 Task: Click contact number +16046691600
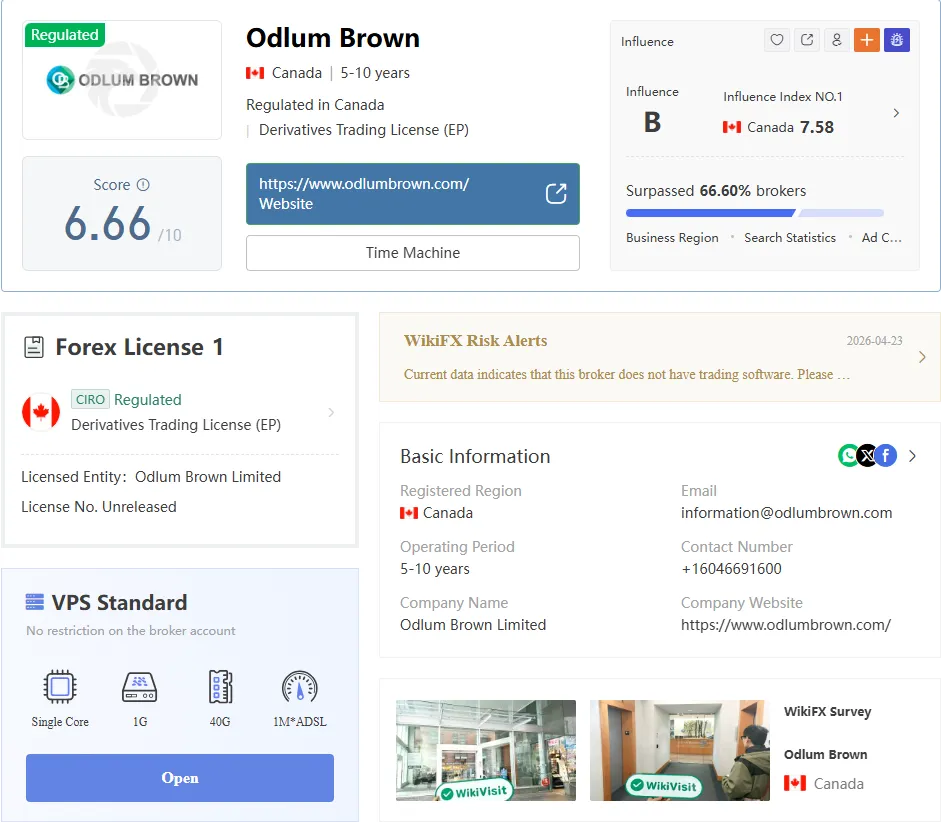click(731, 569)
